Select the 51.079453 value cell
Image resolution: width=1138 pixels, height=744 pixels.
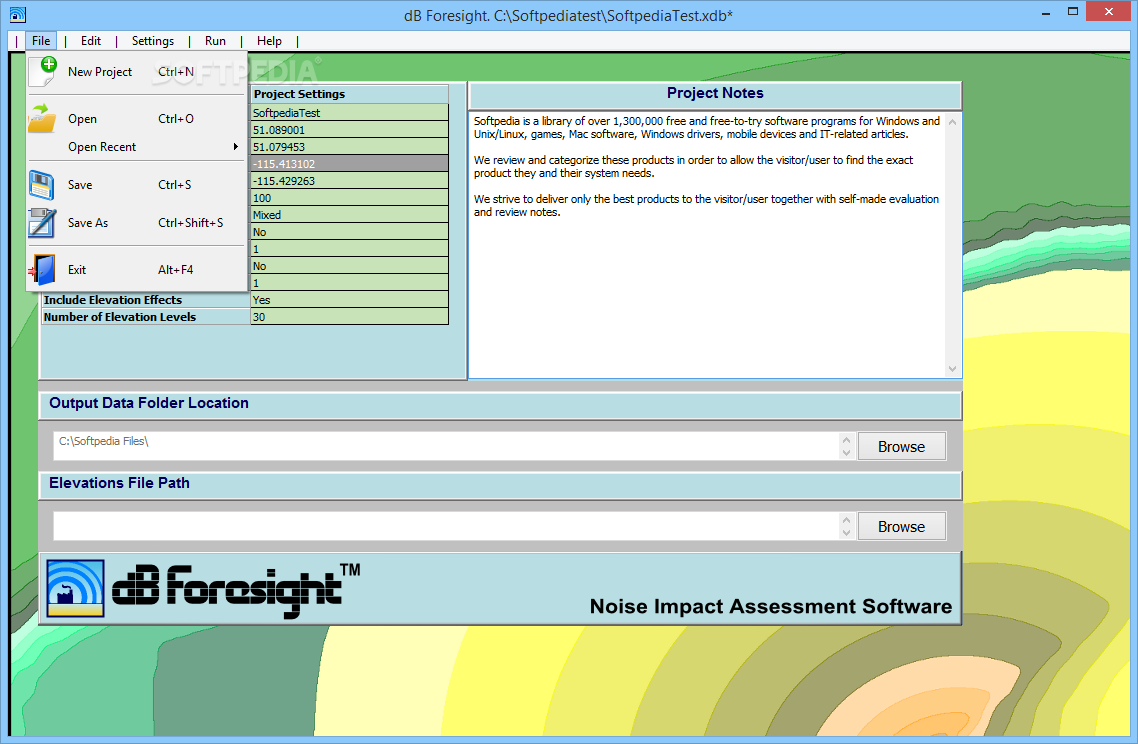tap(349, 147)
